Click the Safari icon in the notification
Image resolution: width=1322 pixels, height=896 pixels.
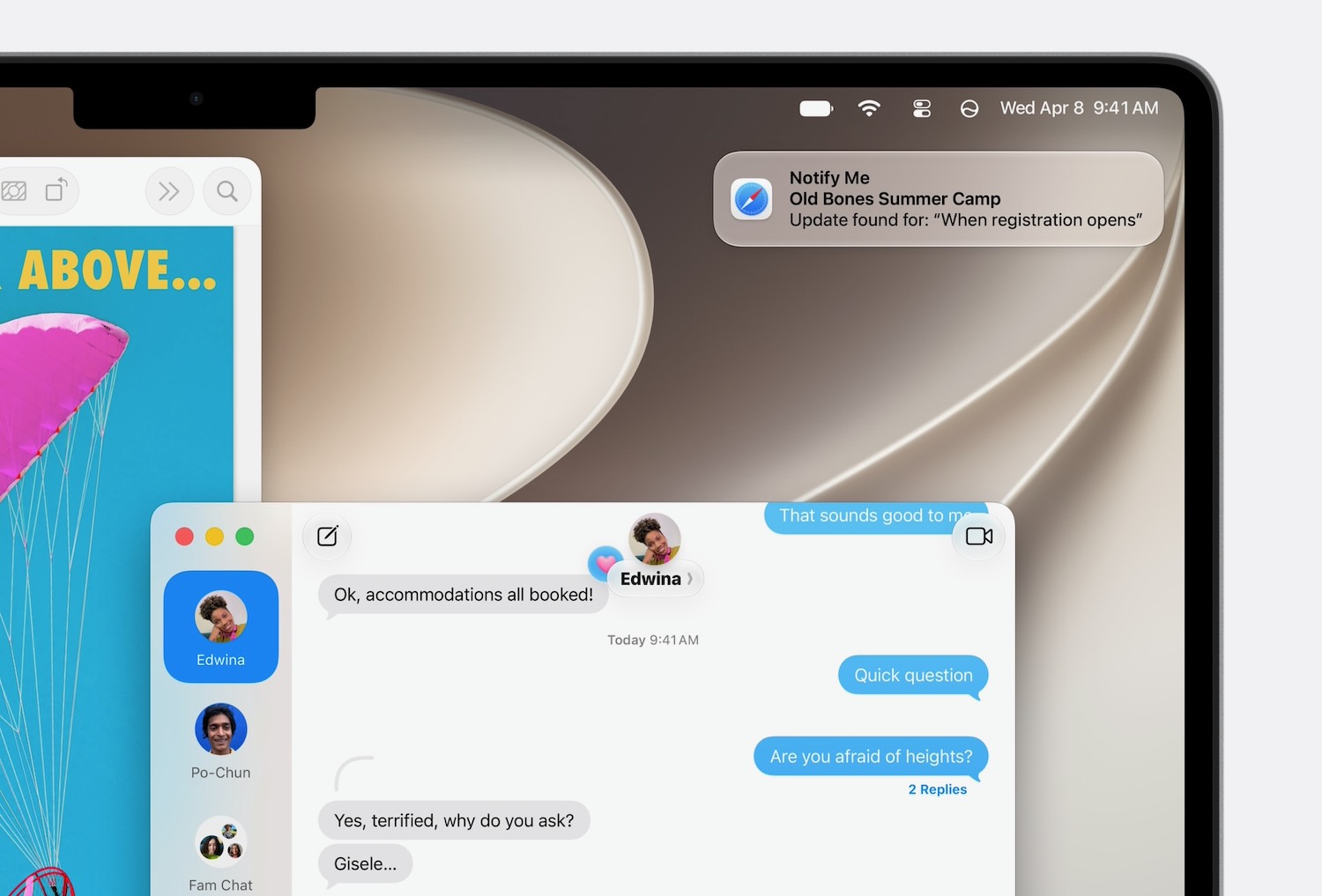tap(752, 199)
